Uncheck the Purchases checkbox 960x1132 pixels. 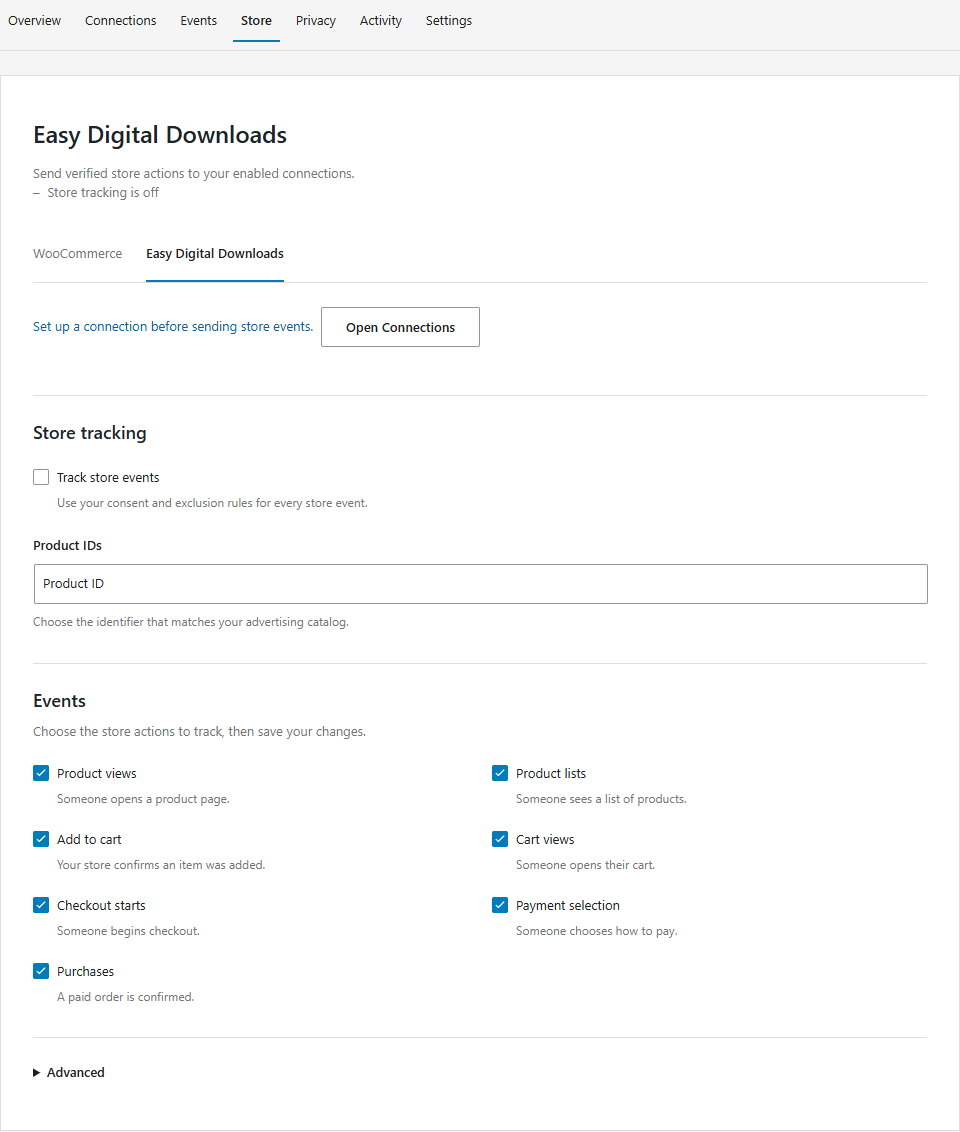pos(41,971)
